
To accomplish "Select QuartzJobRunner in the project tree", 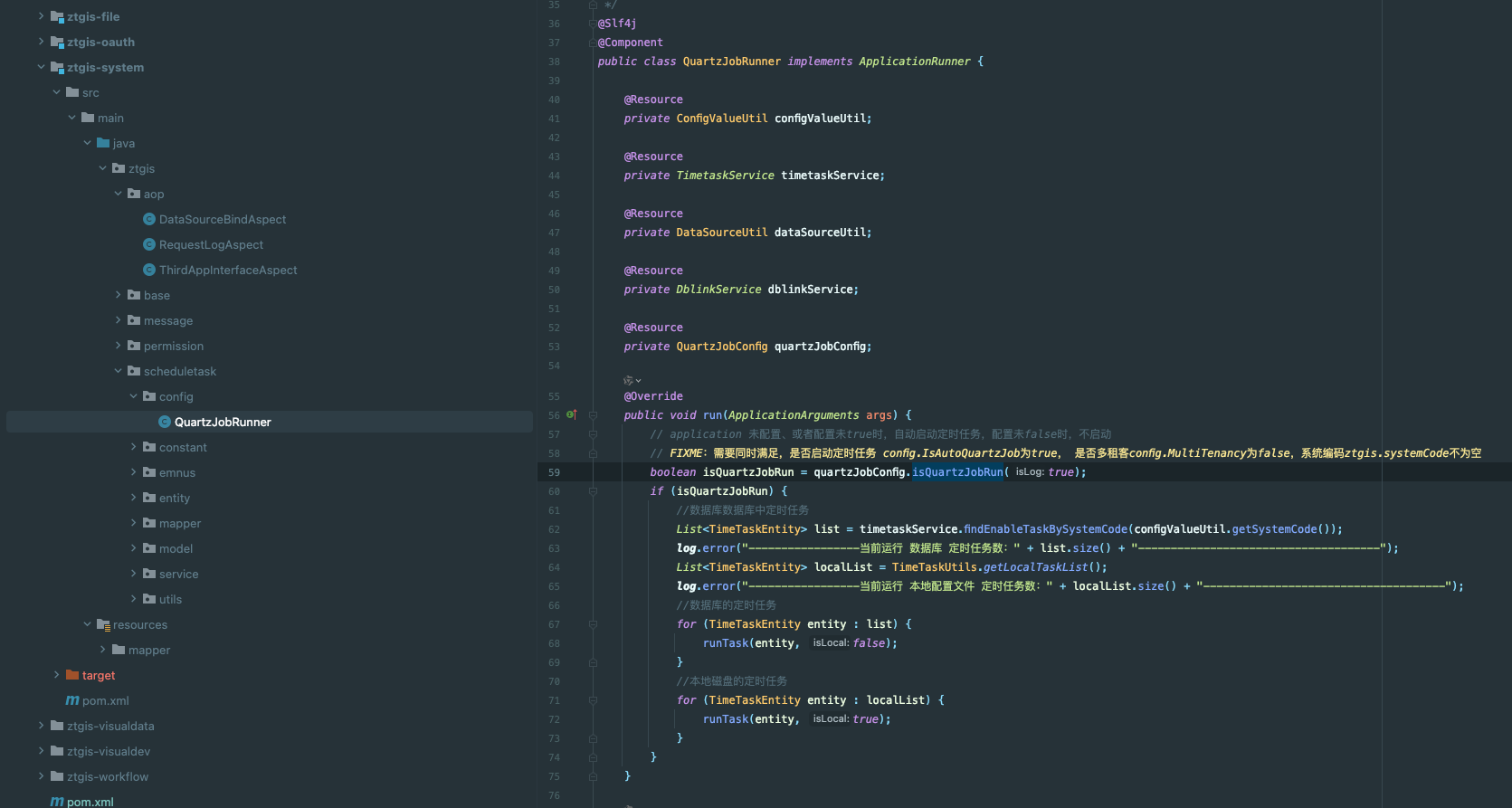I will (x=223, y=422).
